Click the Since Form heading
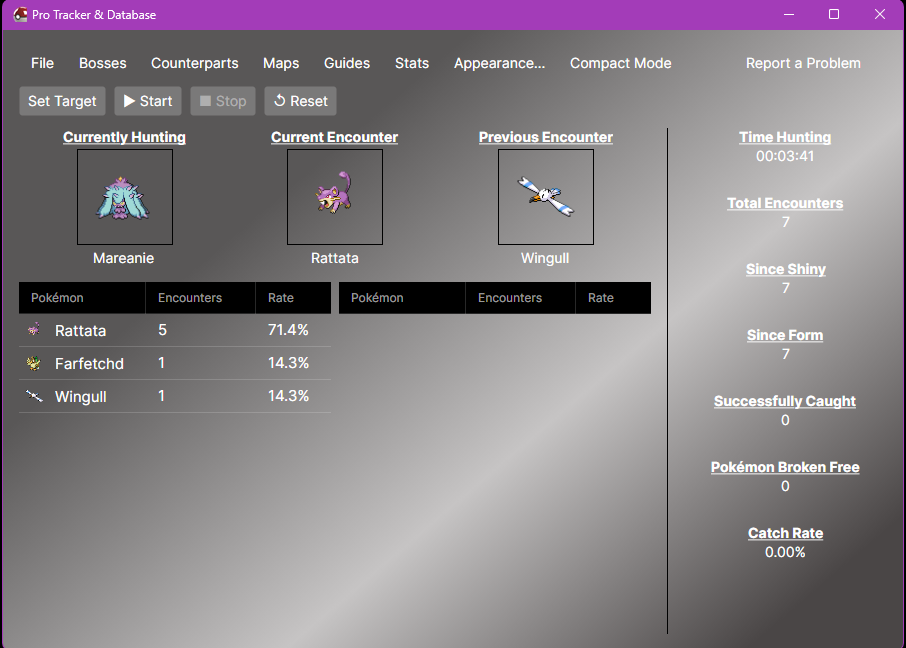Screen dimensions: 906x648 [x=785, y=335]
